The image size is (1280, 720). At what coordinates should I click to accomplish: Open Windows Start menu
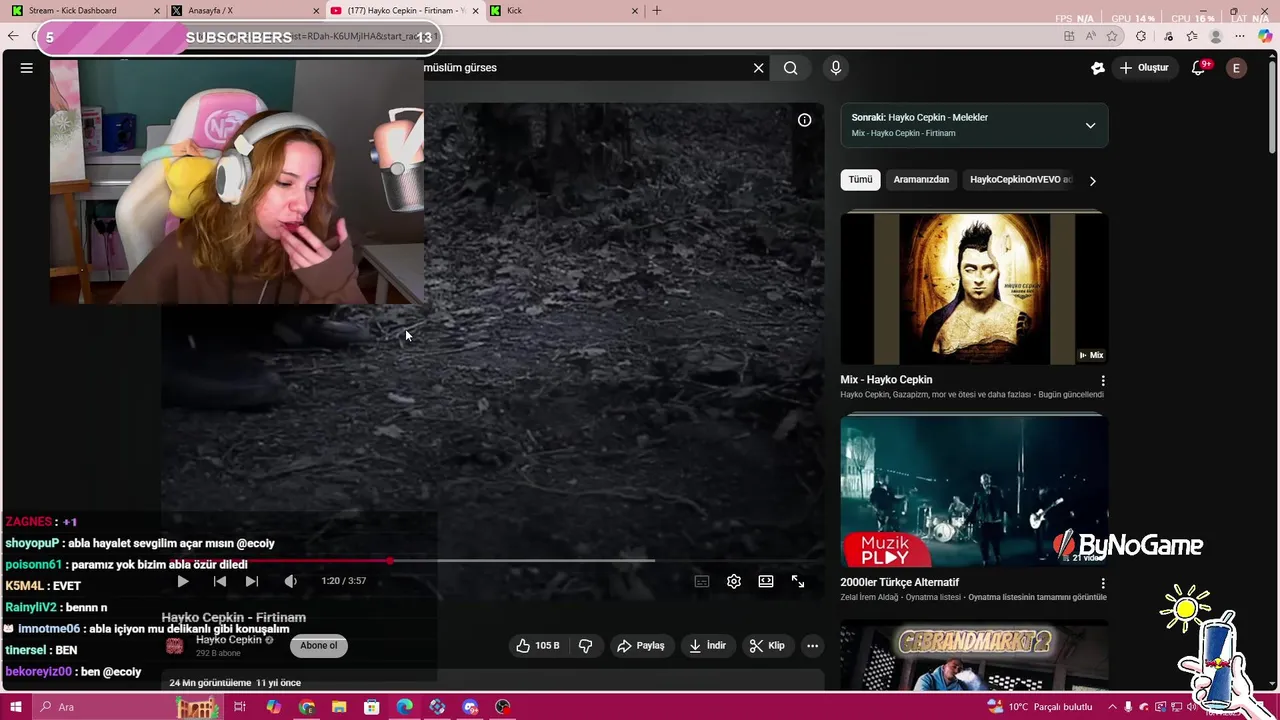(15, 707)
